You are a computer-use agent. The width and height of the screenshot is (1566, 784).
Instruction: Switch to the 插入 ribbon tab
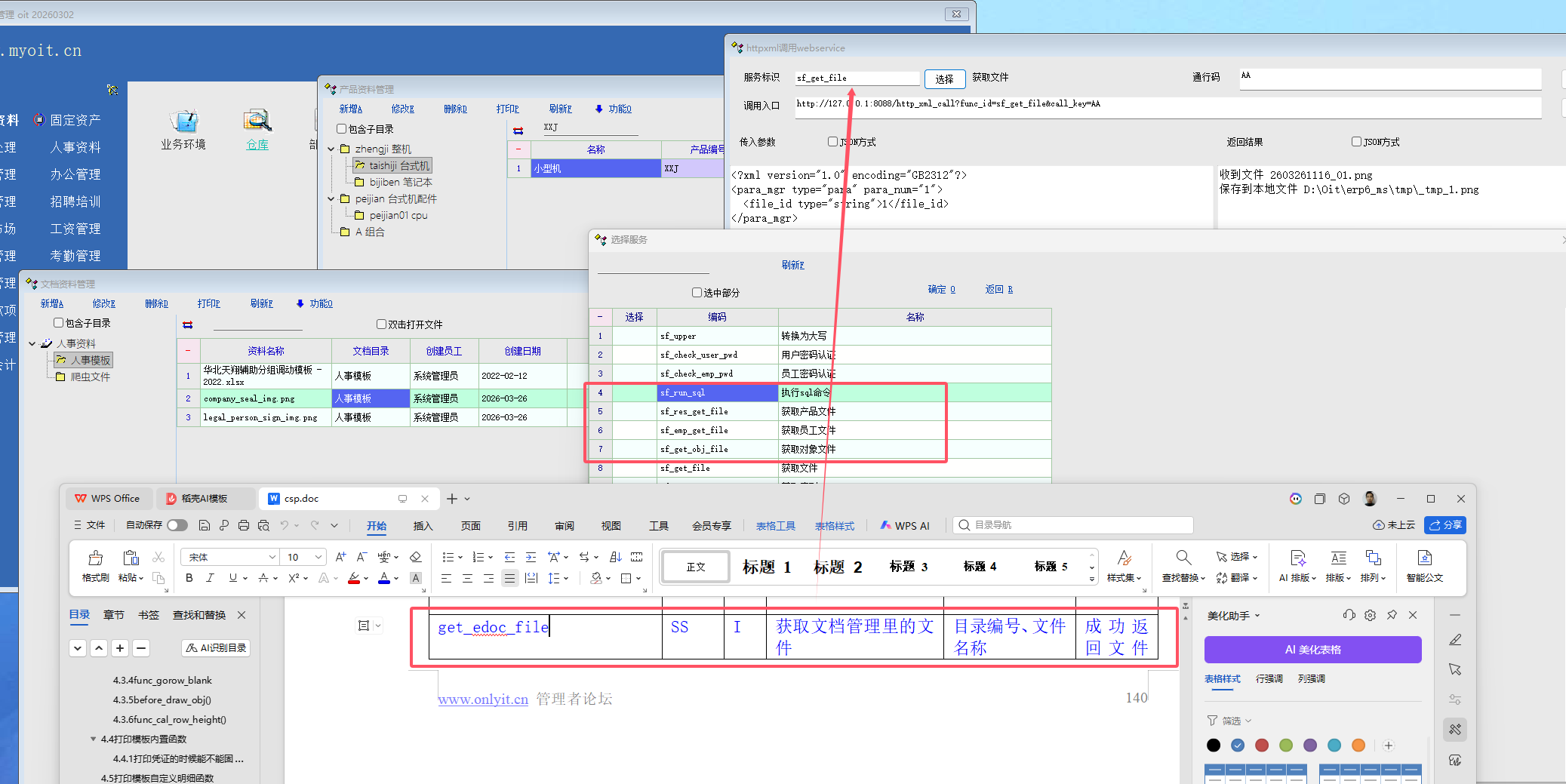[423, 526]
